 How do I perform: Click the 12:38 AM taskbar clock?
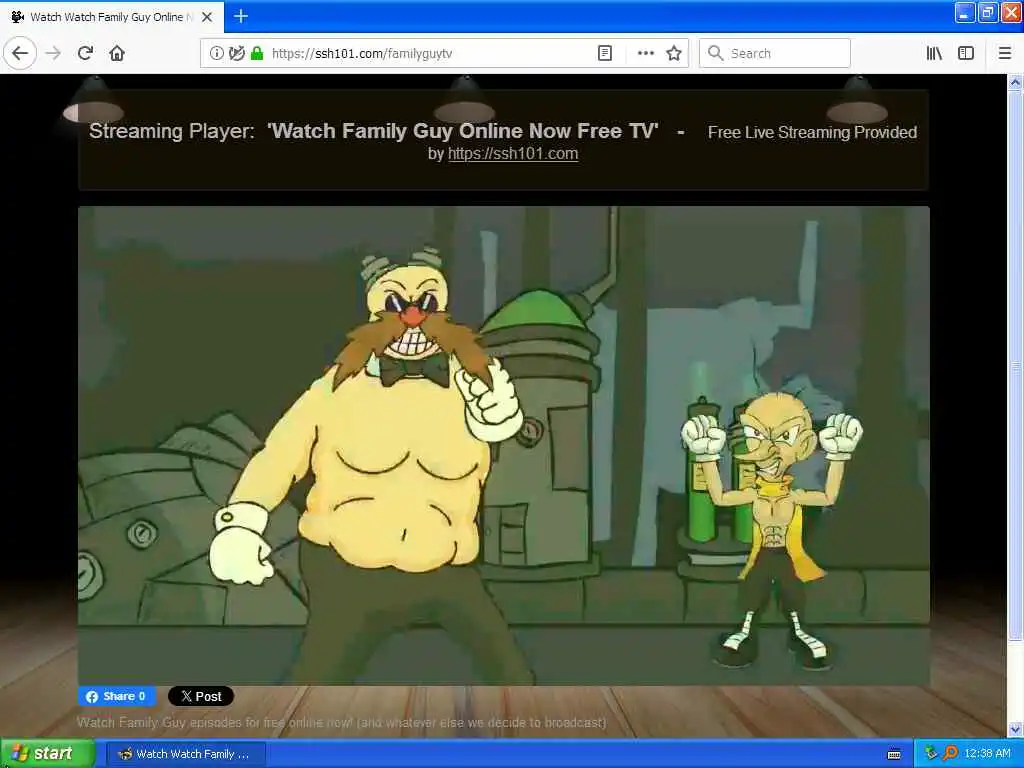pos(987,754)
